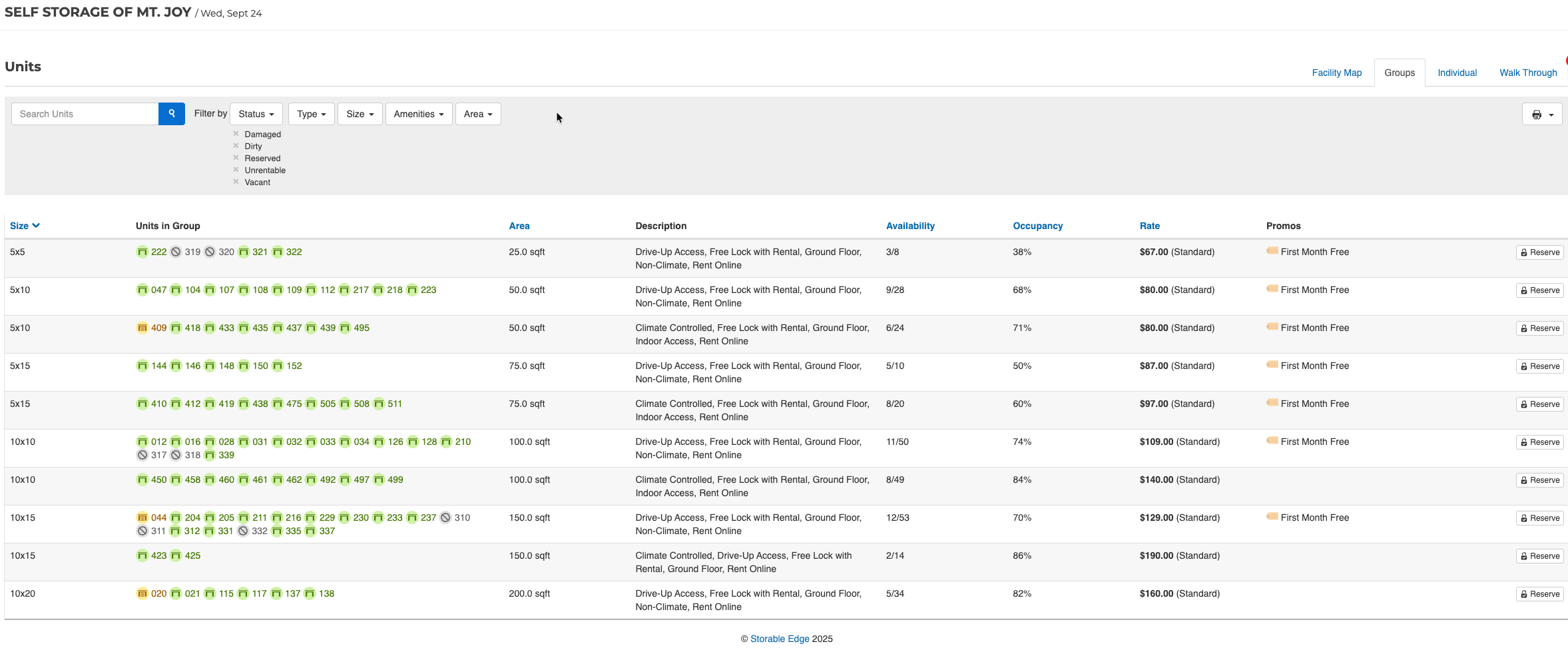The image size is (1568, 668).
Task: Open the Type filter dropdown
Action: [x=311, y=114]
